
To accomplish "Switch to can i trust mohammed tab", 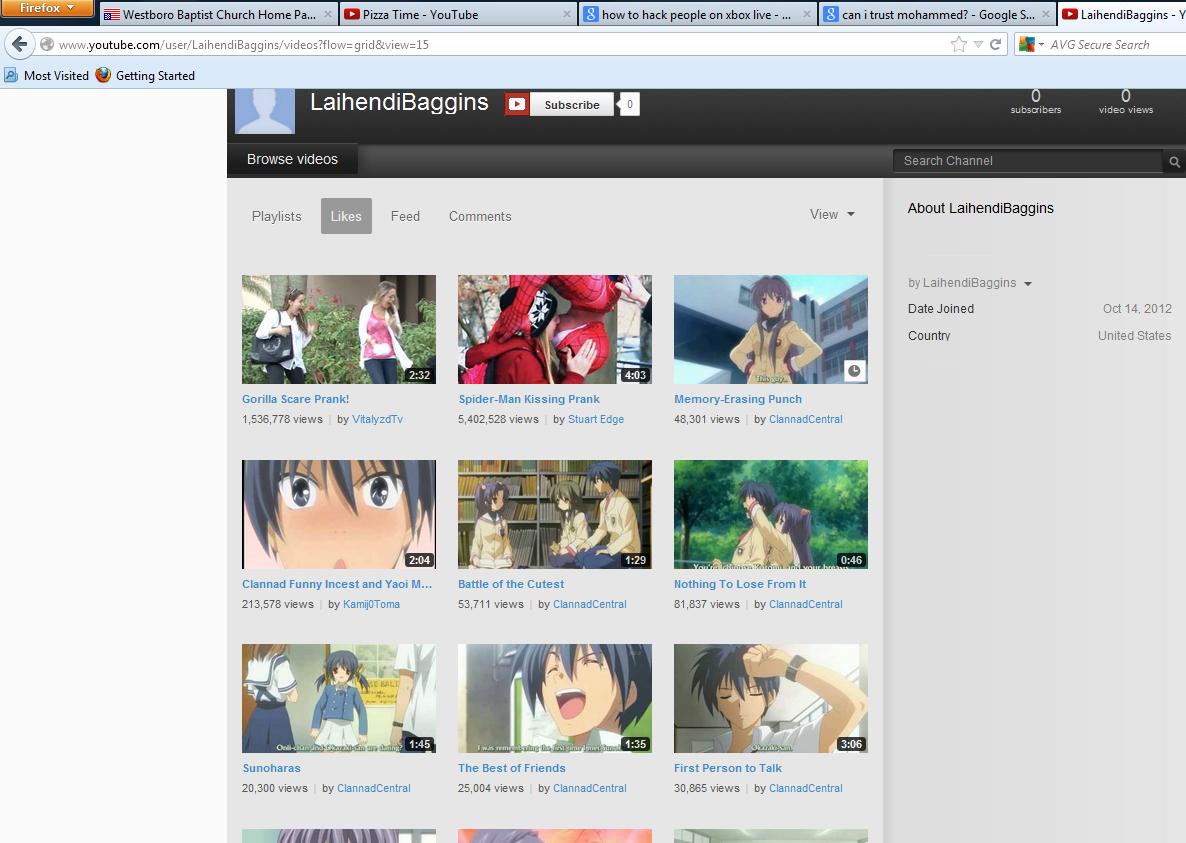I will pos(936,14).
